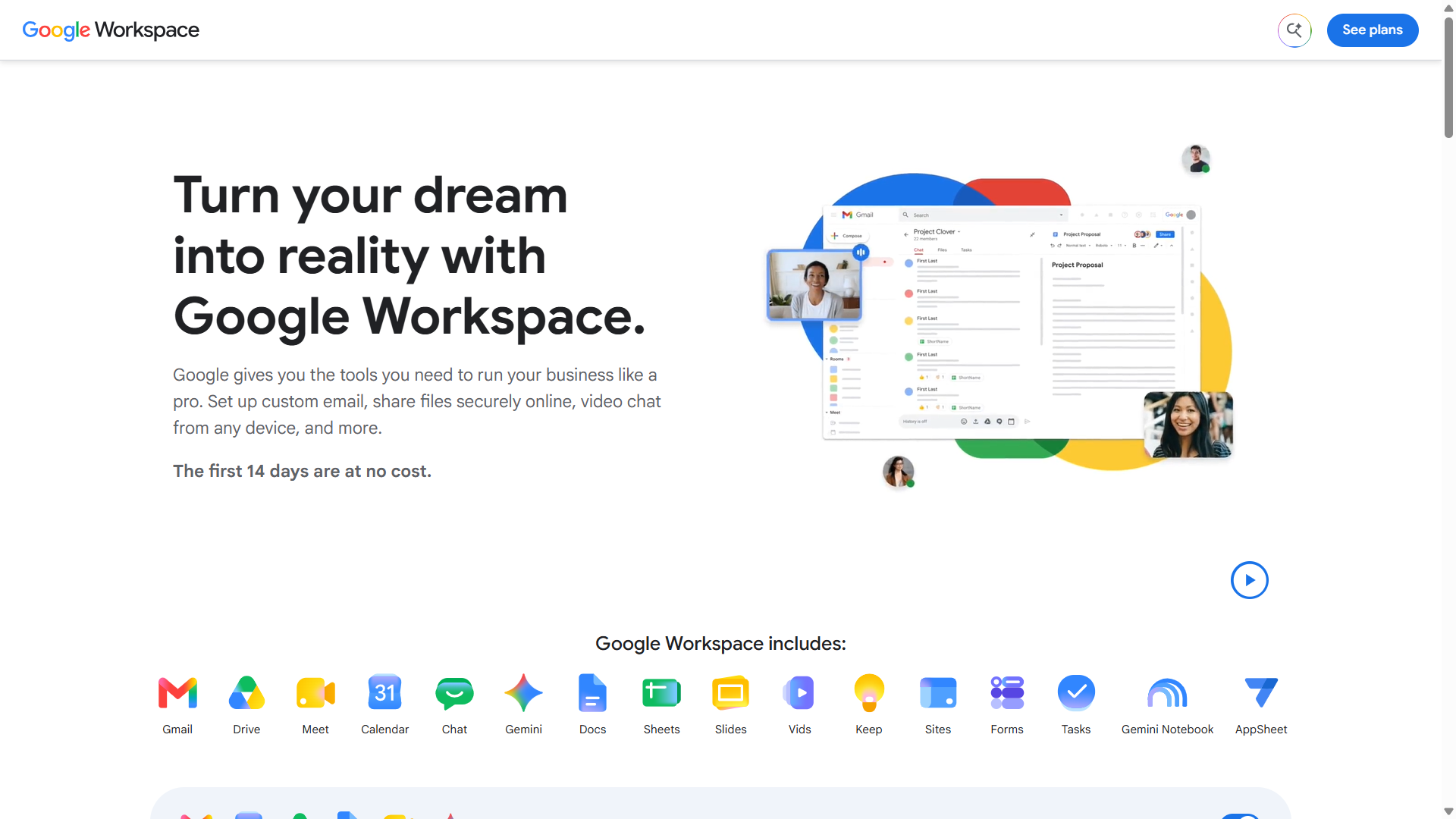The height and width of the screenshot is (819, 1456).
Task: Open the Sheets app icon
Action: (x=661, y=692)
